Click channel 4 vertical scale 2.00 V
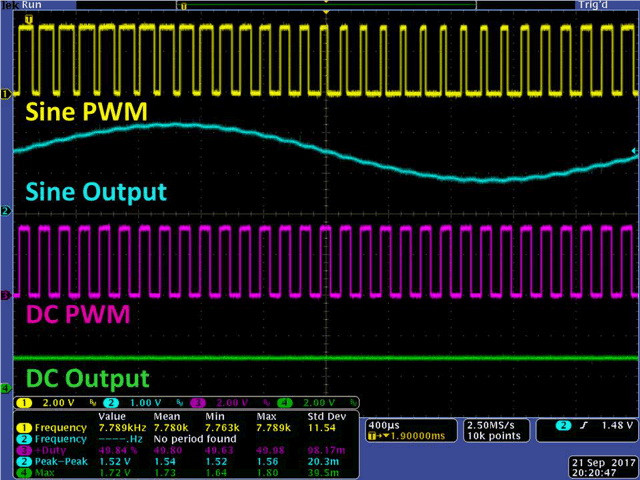The image size is (640, 480). click(x=319, y=403)
